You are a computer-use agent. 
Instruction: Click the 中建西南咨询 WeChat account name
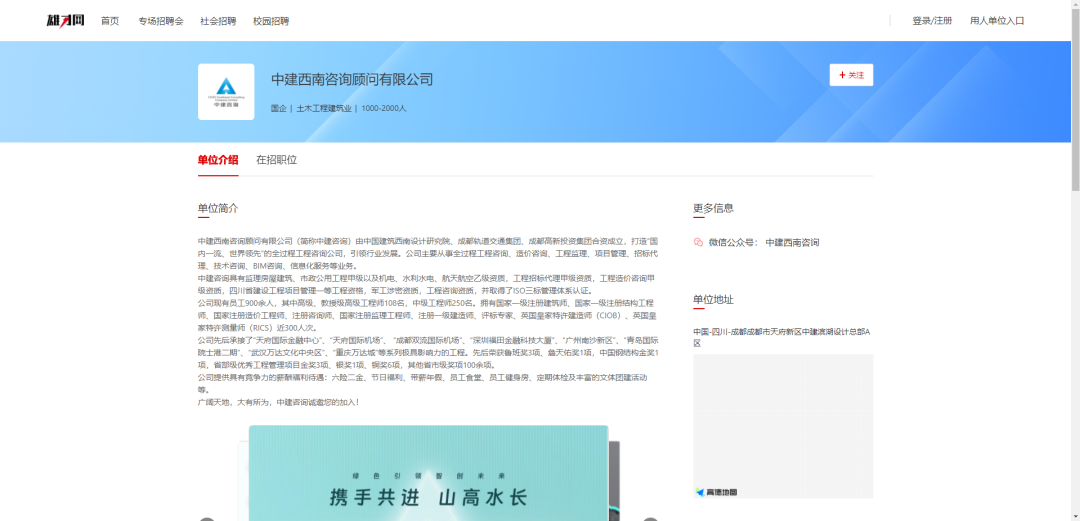coord(792,243)
